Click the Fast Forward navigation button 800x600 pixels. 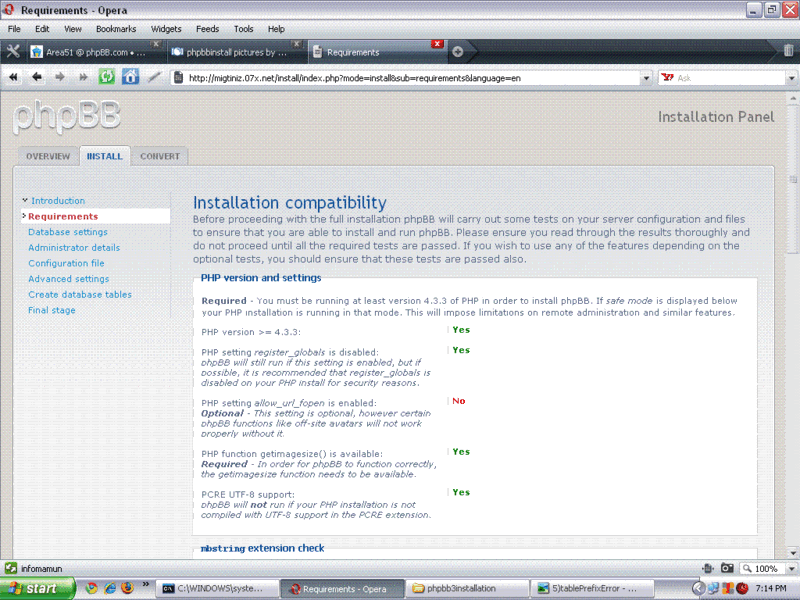pyautogui.click(x=83, y=78)
